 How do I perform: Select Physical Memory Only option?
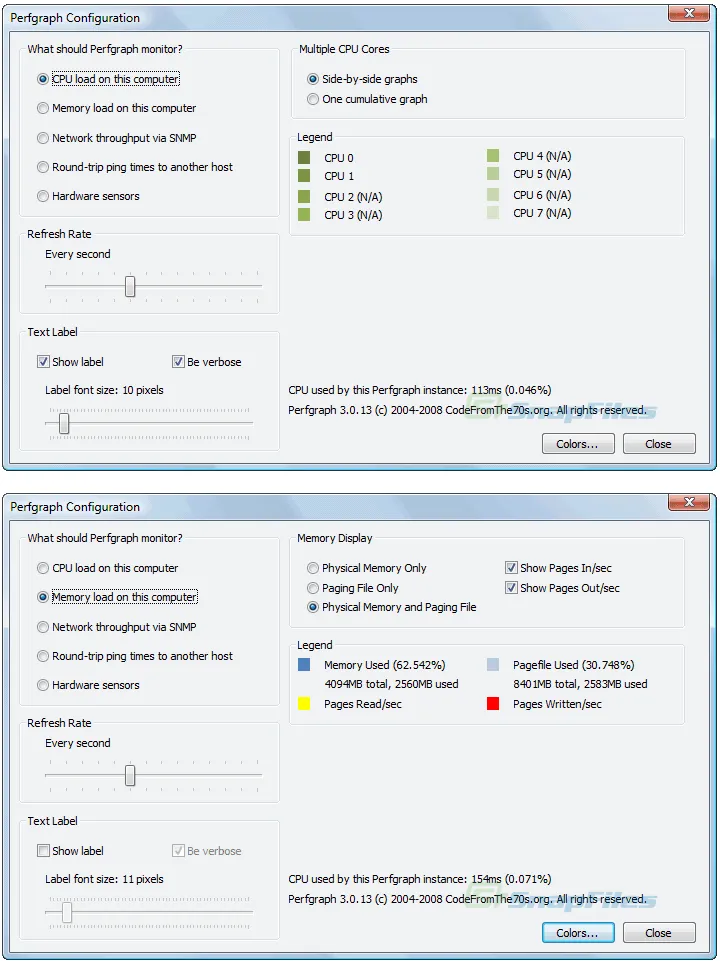tap(313, 568)
